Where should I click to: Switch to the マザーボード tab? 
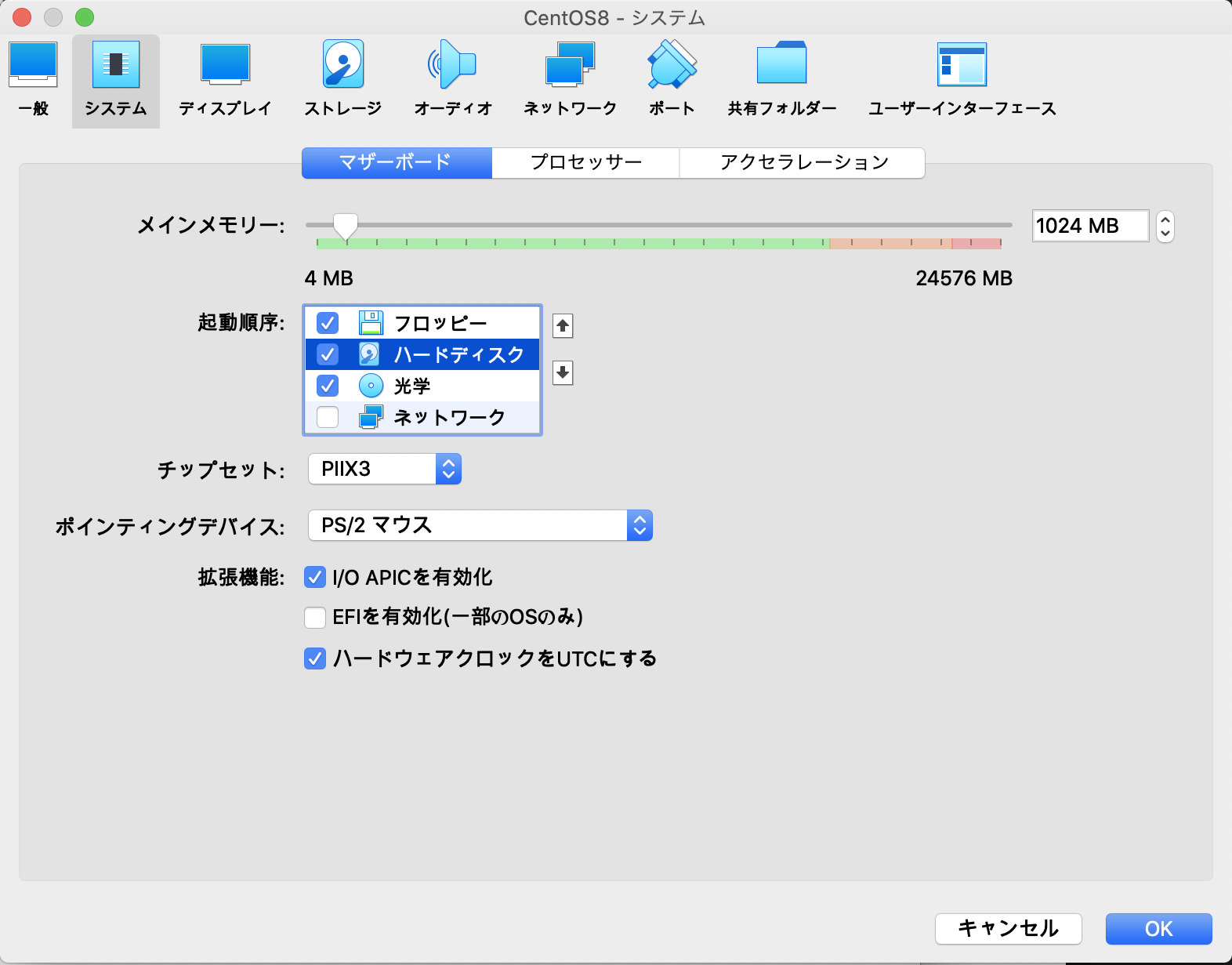coord(397,163)
